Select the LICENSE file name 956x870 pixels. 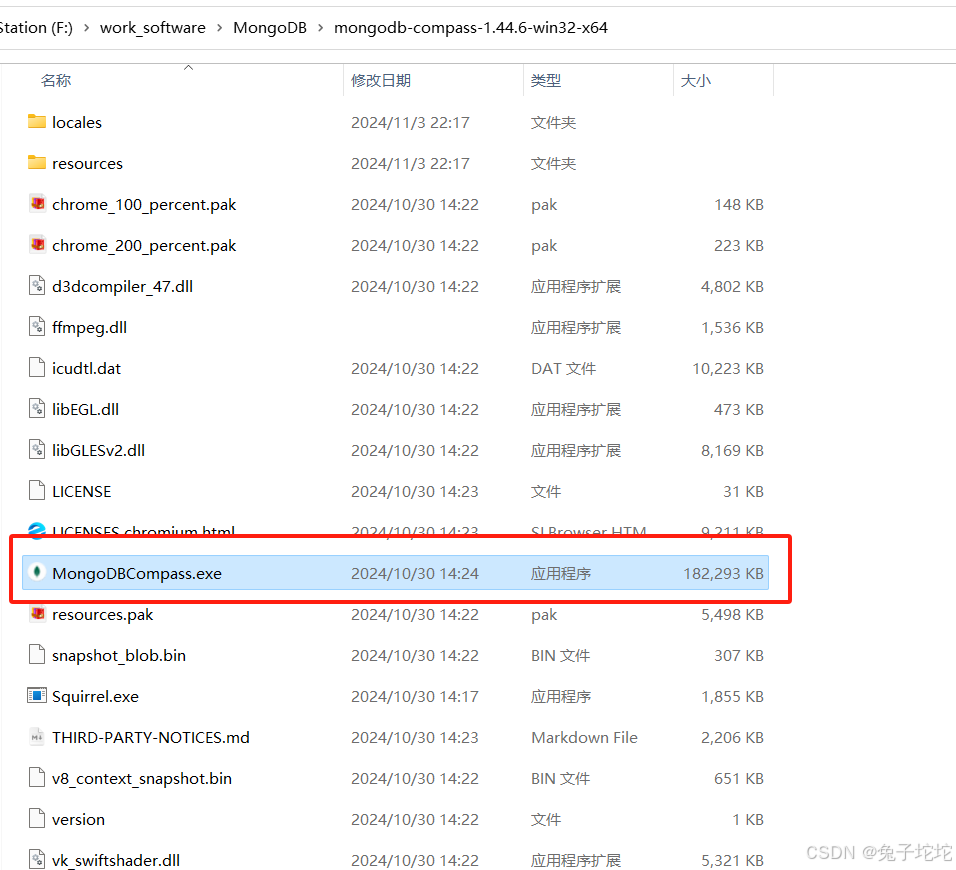[x=82, y=491]
